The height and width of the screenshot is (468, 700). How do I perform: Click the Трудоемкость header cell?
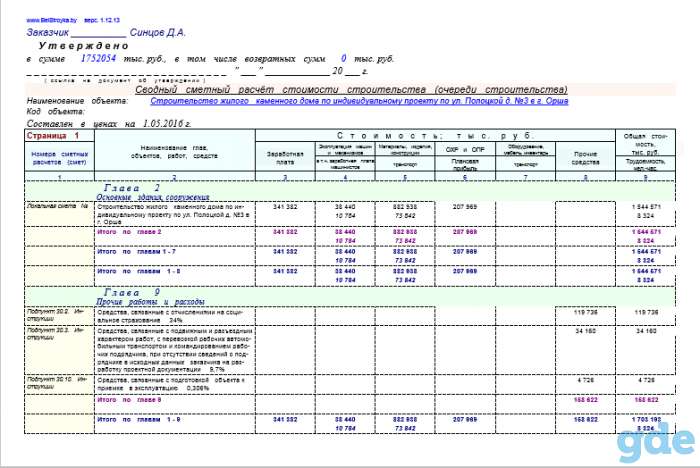(x=646, y=165)
